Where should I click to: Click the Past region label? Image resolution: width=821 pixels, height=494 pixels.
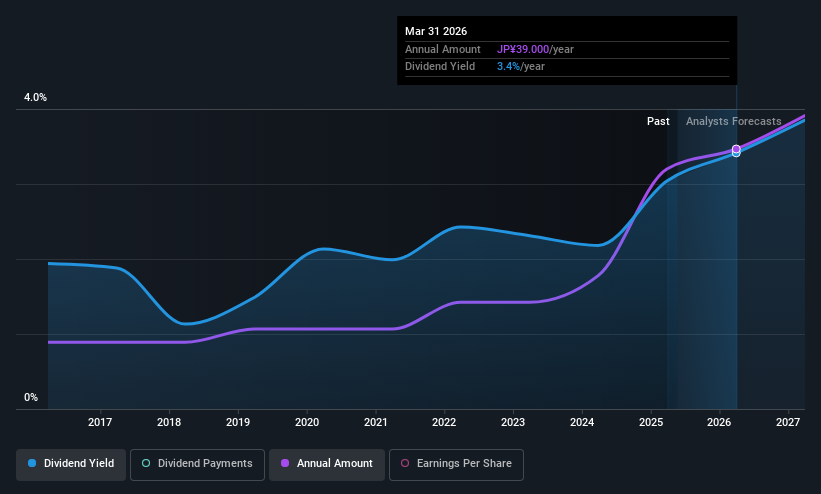[x=658, y=122]
